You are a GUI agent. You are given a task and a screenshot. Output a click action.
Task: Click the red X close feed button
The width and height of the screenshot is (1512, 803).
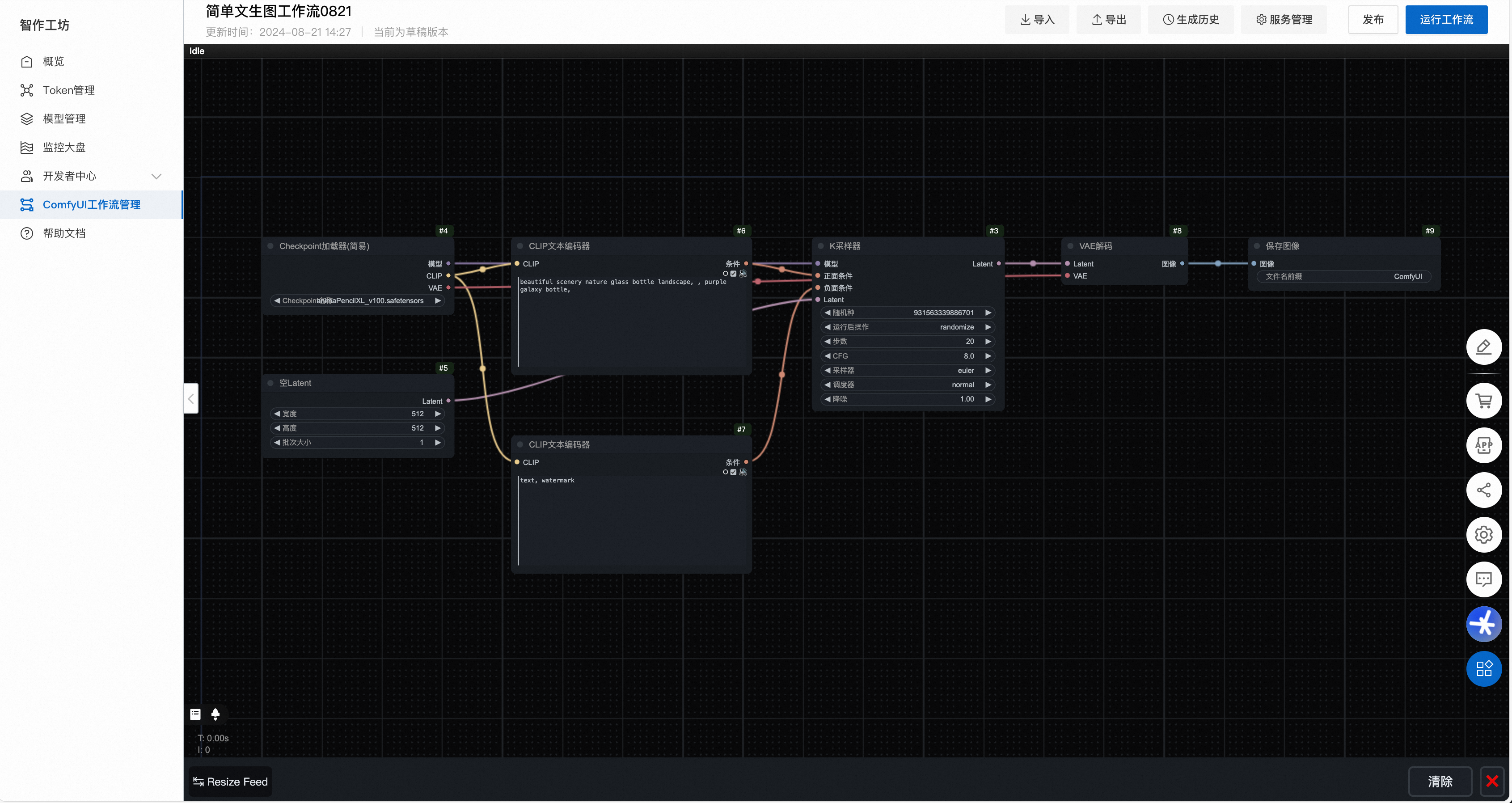coord(1492,781)
